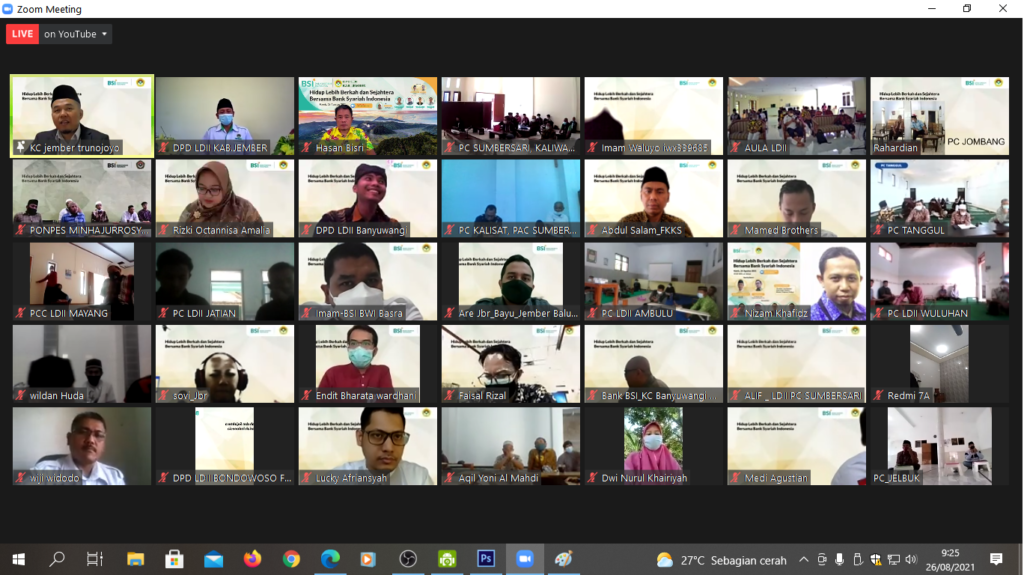
Task: Select Lucky Afriansyah video tile
Action: pos(368,446)
